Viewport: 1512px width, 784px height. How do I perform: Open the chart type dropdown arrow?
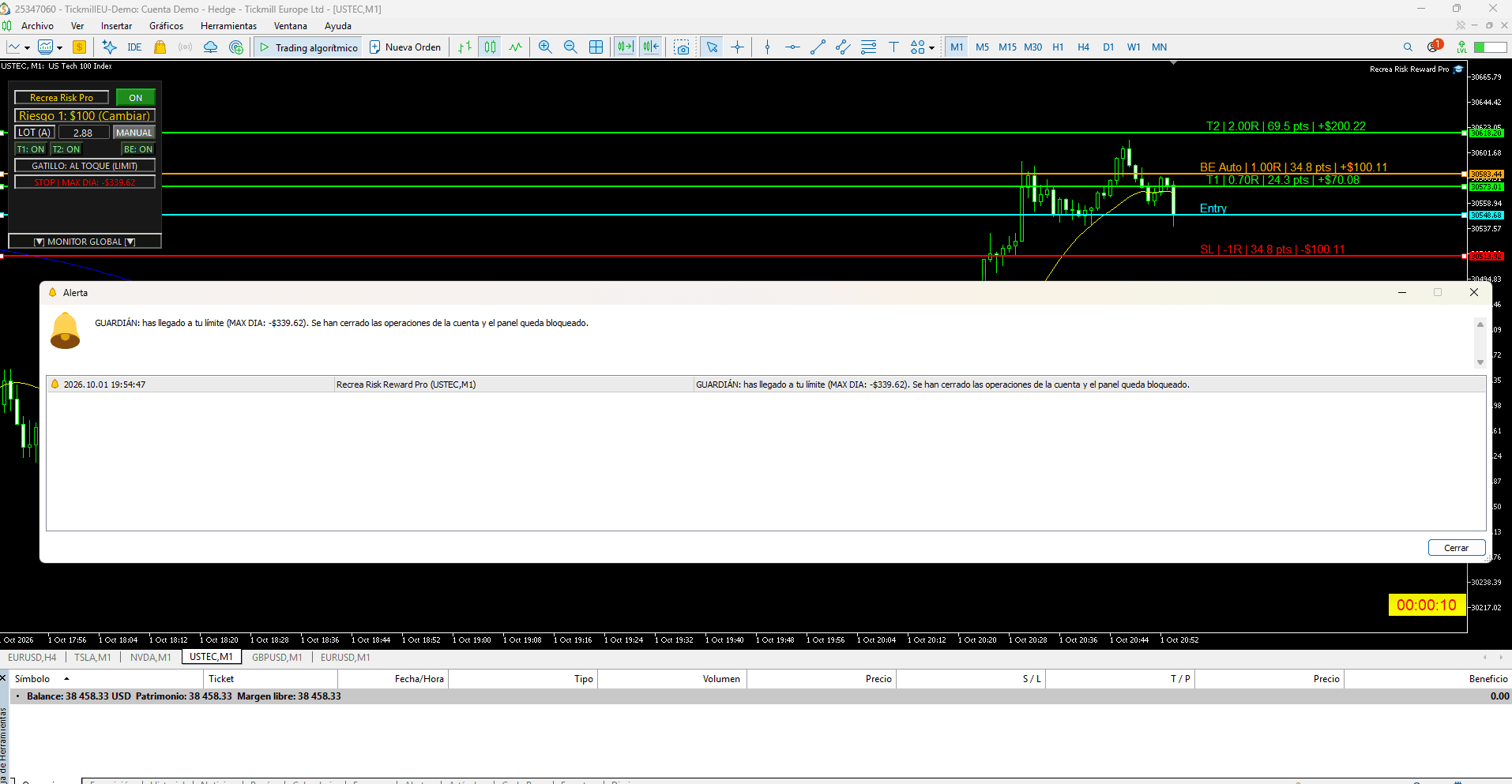[27, 48]
